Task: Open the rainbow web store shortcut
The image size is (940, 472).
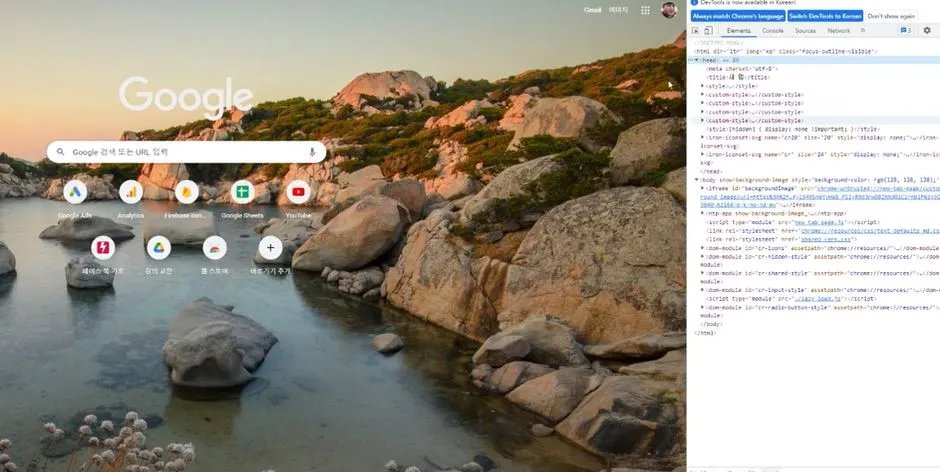Action: click(215, 248)
